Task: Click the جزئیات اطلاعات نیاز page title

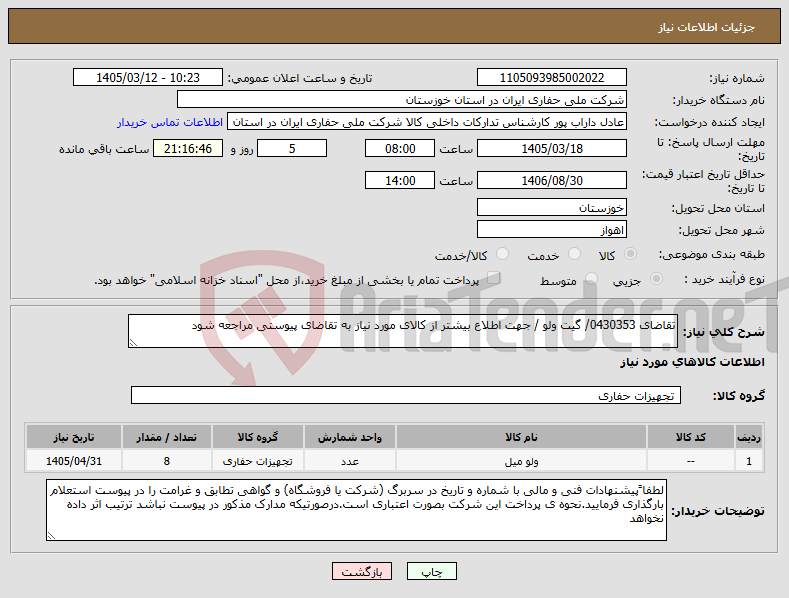Action: coord(706,27)
